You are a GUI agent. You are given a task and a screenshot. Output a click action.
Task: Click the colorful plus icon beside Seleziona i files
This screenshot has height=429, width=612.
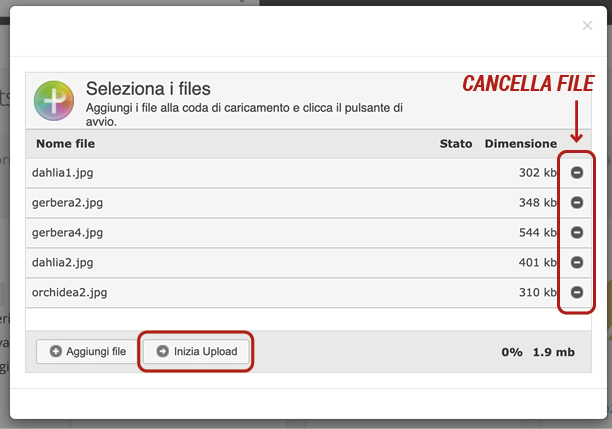coord(54,101)
